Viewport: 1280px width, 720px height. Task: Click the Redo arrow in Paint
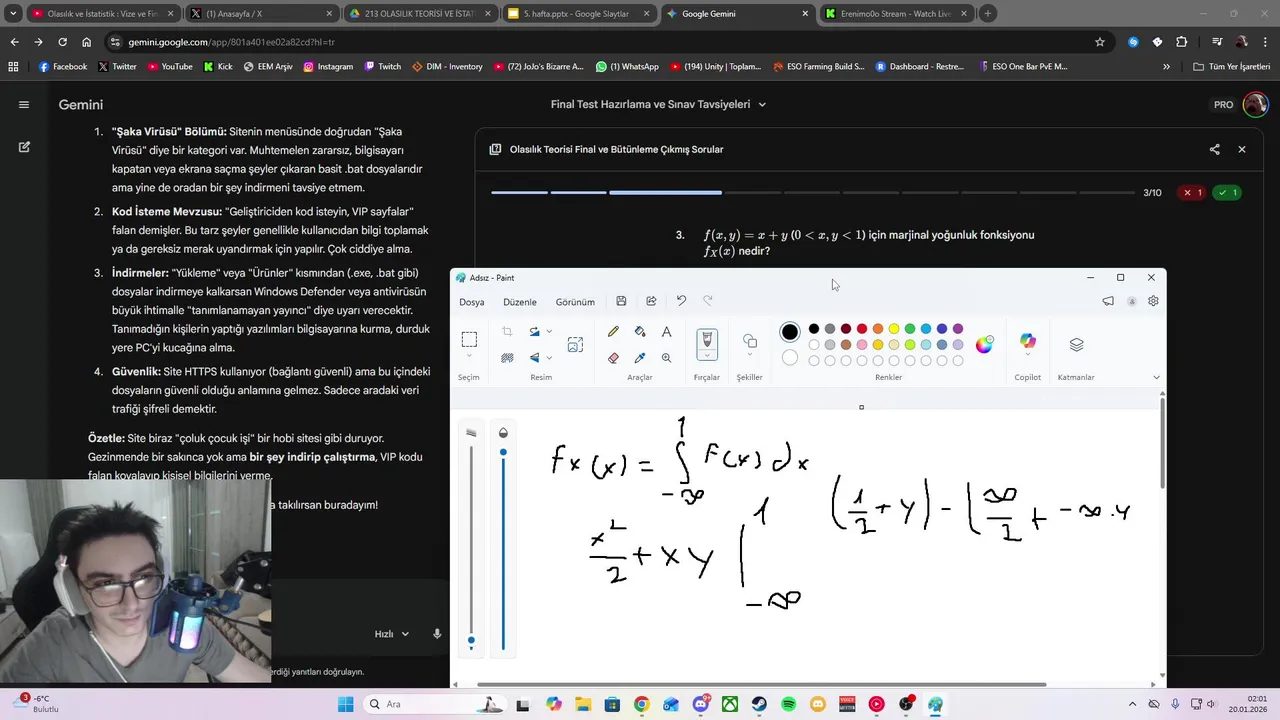coord(708,301)
